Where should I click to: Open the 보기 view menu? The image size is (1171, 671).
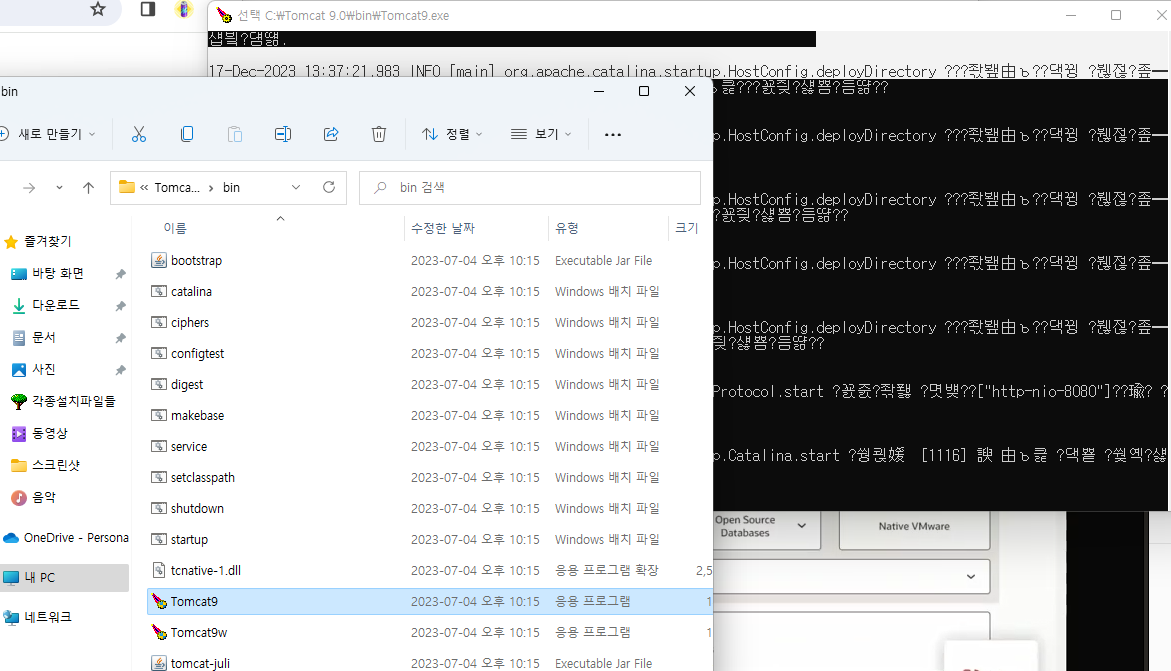[541, 134]
